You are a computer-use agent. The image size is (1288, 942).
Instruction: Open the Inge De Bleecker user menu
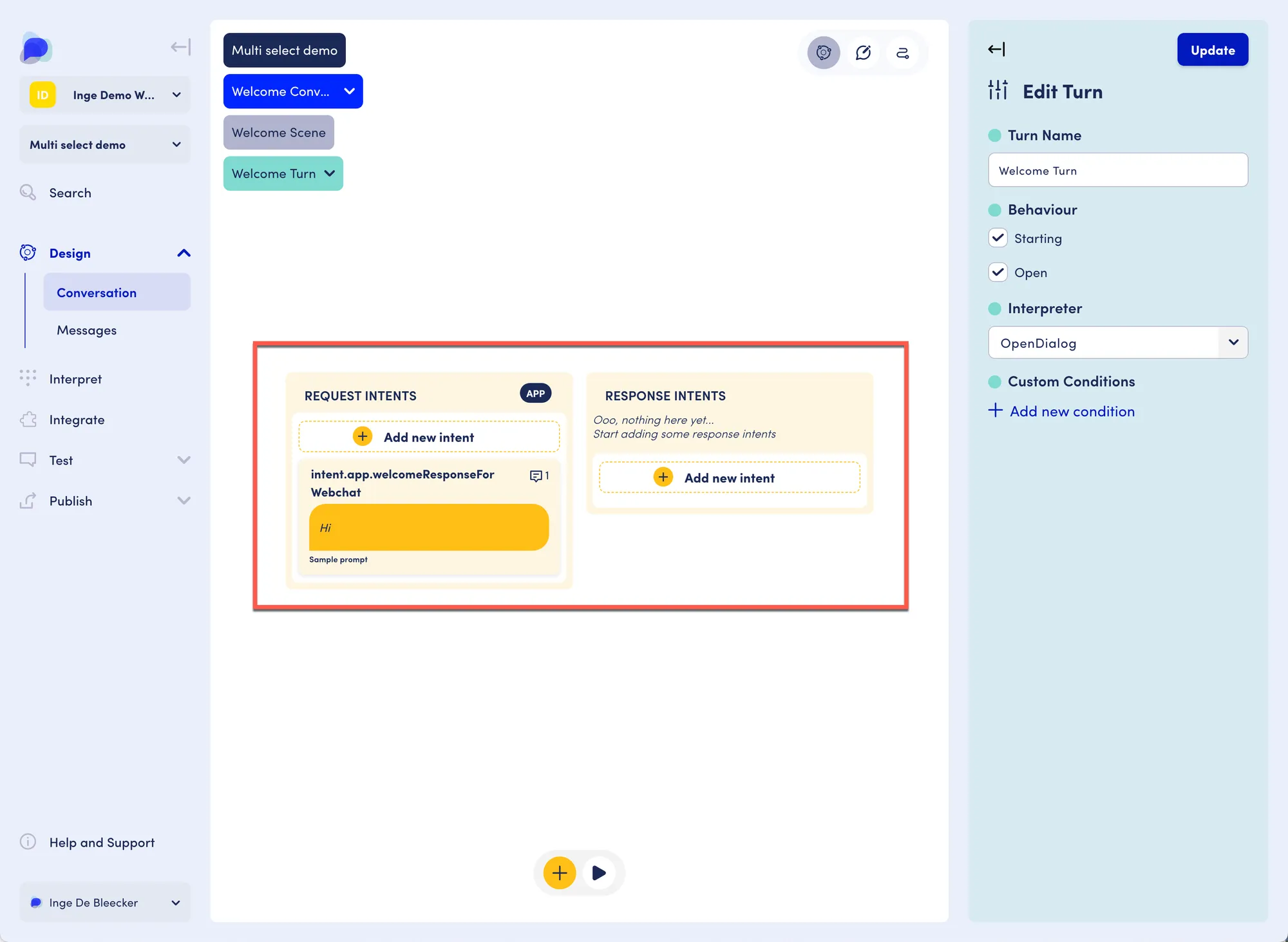click(105, 902)
